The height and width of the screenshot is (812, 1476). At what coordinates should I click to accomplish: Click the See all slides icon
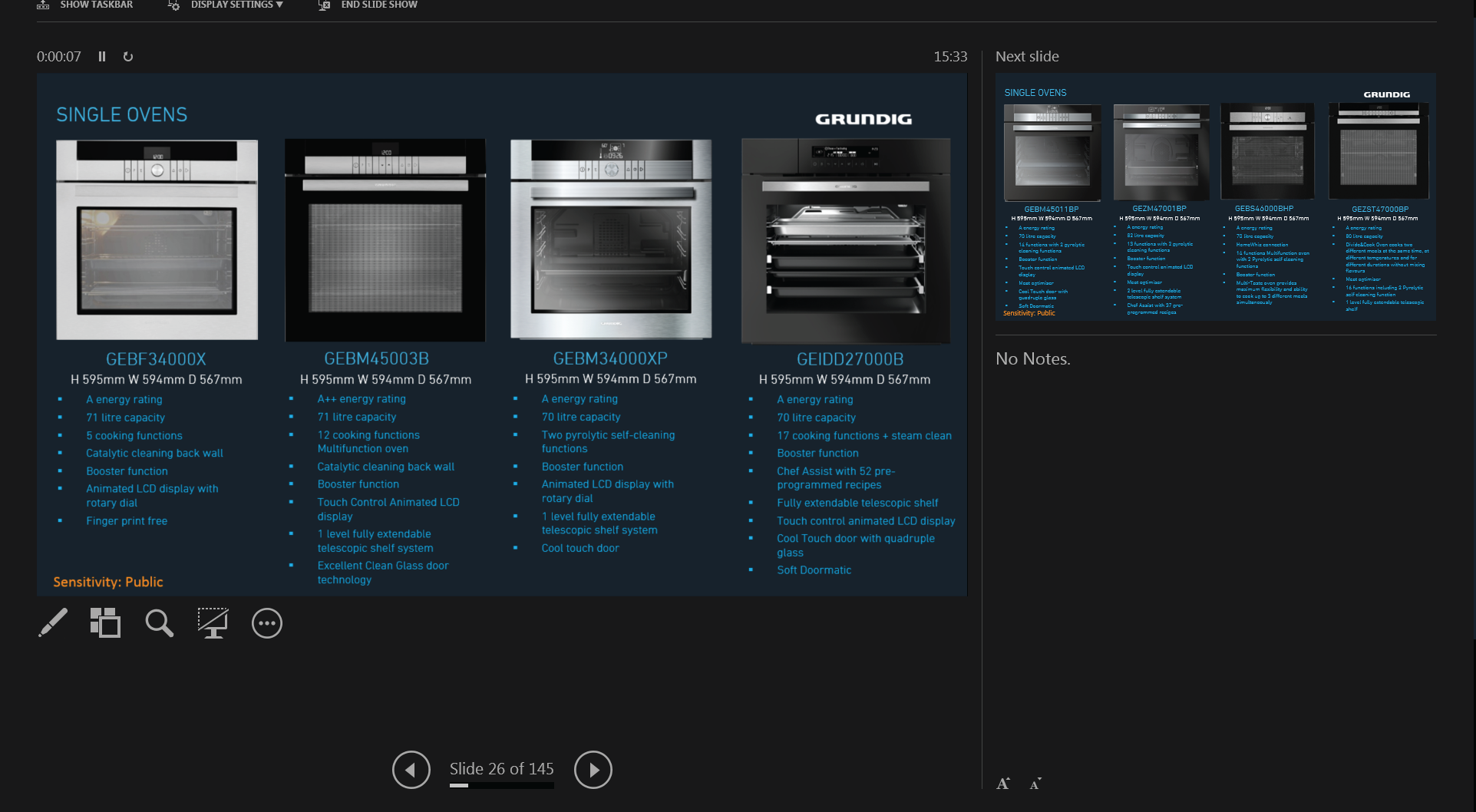105,623
